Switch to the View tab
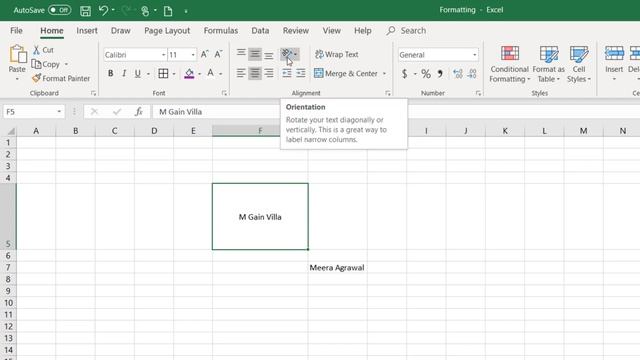 pos(331,31)
